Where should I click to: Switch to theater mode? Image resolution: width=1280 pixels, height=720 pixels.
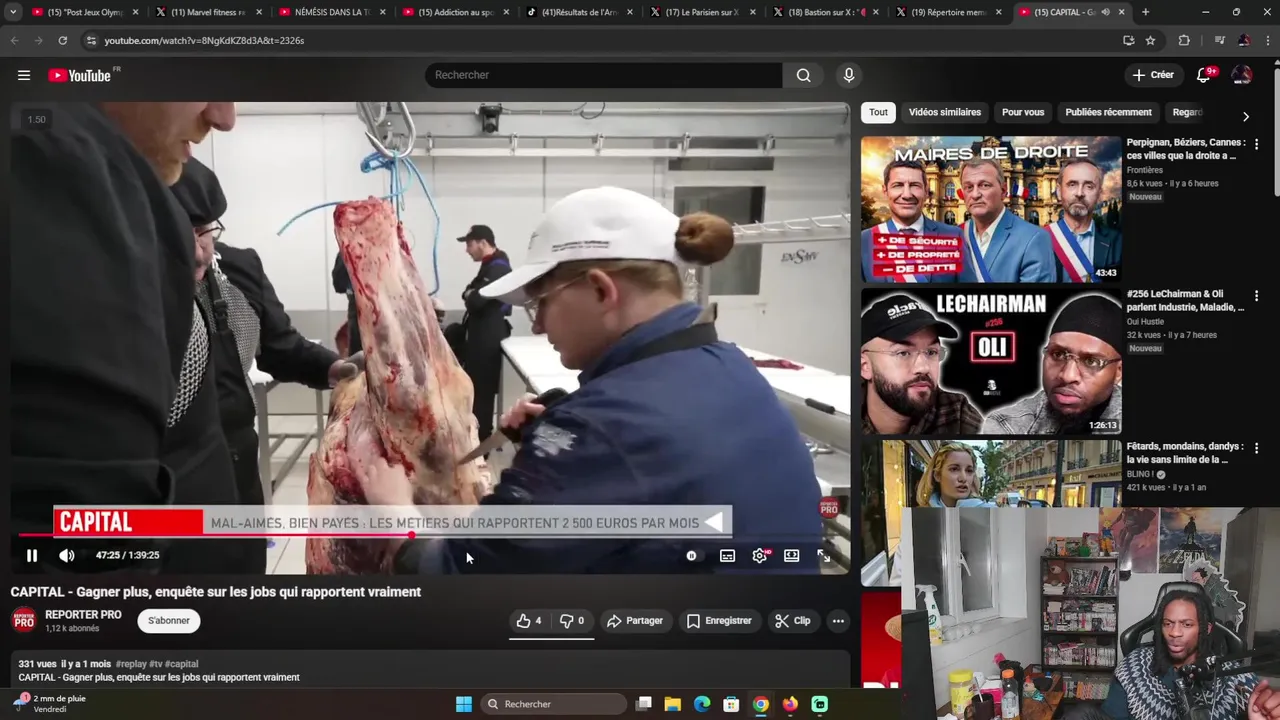point(791,555)
